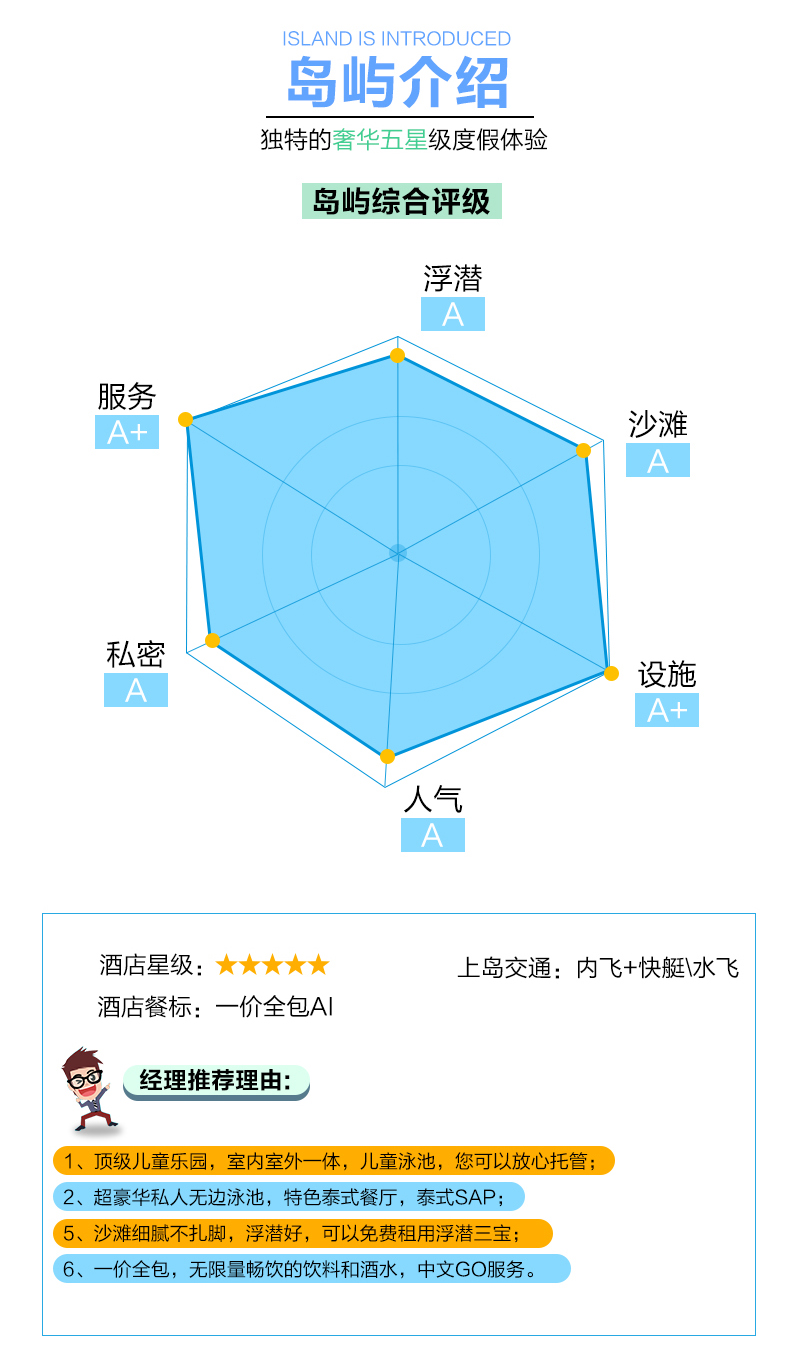The image size is (800, 1357).
Task: Select recommendation 2 about 超豪华私人无边泳池
Action: pyautogui.click(x=288, y=1197)
